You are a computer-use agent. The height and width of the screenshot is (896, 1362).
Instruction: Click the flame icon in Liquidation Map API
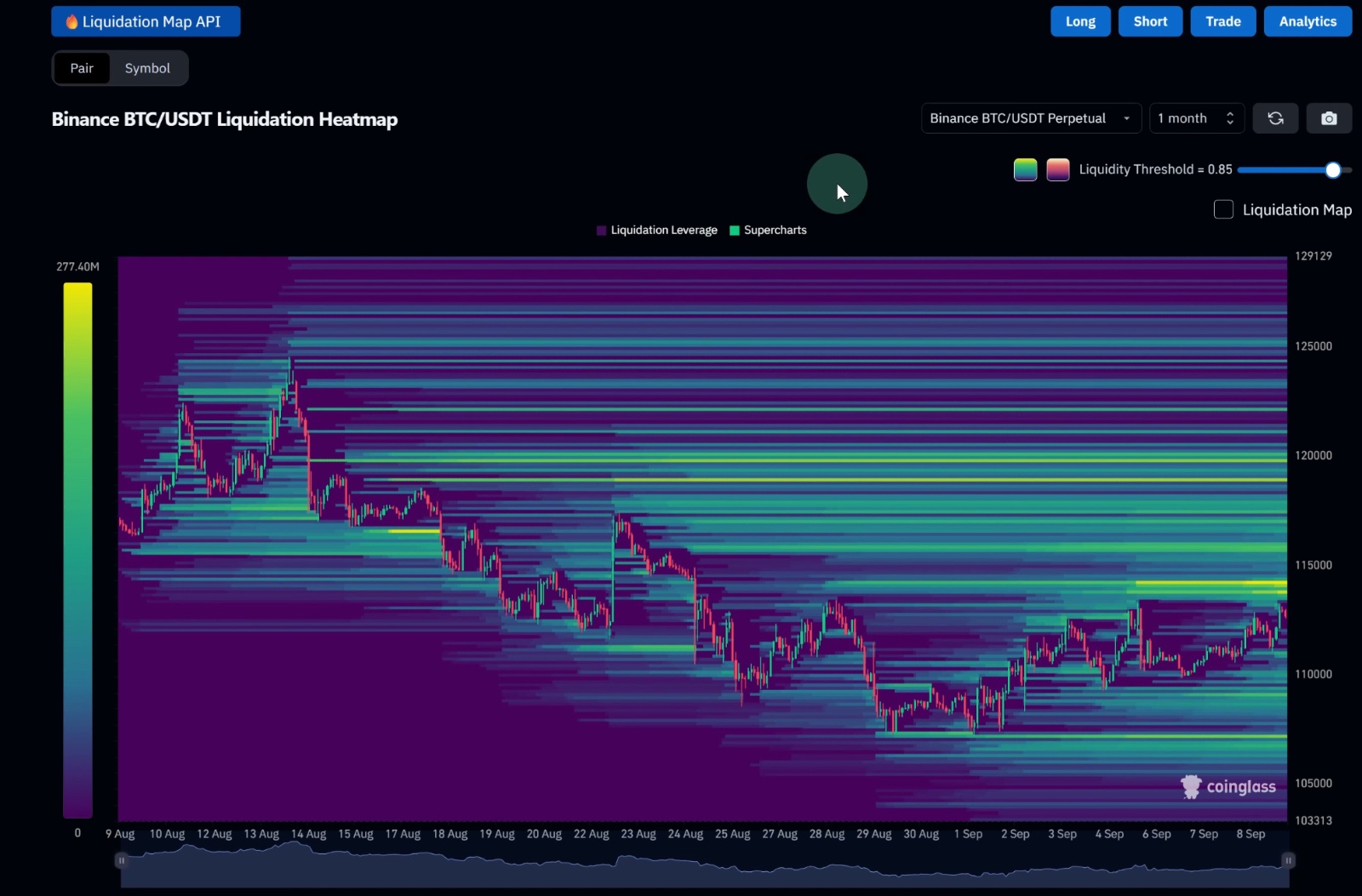click(x=72, y=22)
